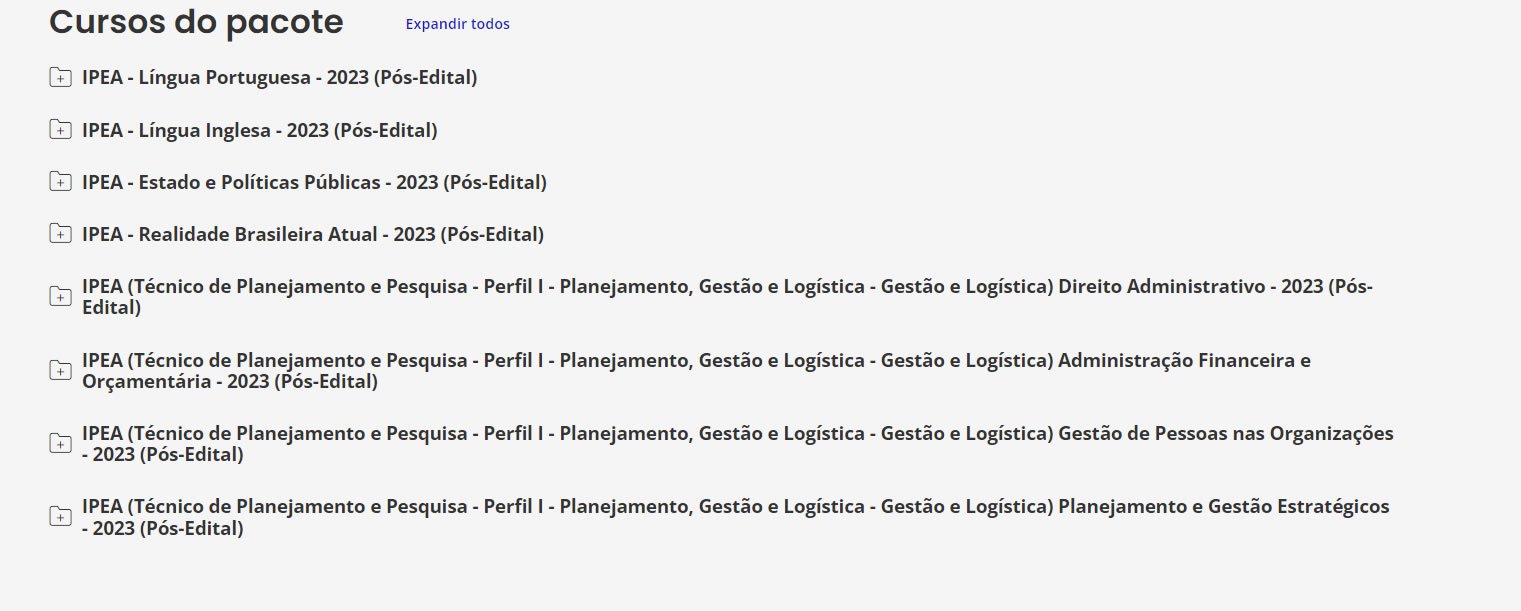Select Realidade Brasileira Atual course title

coord(313,234)
